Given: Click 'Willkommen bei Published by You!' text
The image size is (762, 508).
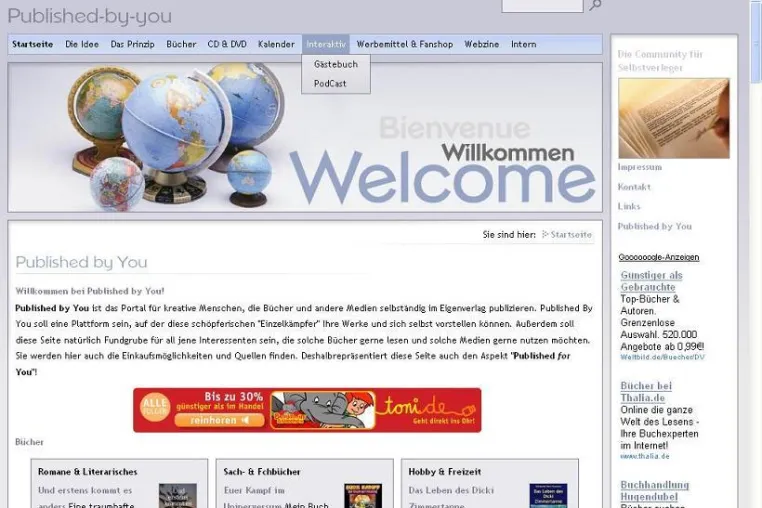Looking at the screenshot, I should (90, 291).
